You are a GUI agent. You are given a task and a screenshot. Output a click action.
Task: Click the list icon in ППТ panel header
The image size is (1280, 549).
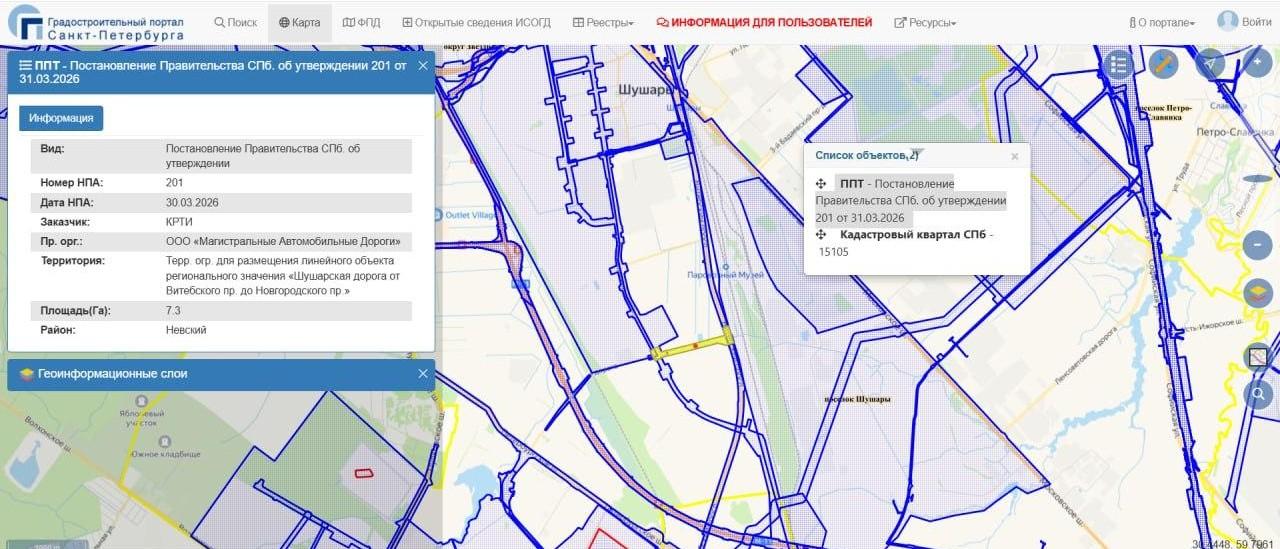pyautogui.click(x=25, y=66)
